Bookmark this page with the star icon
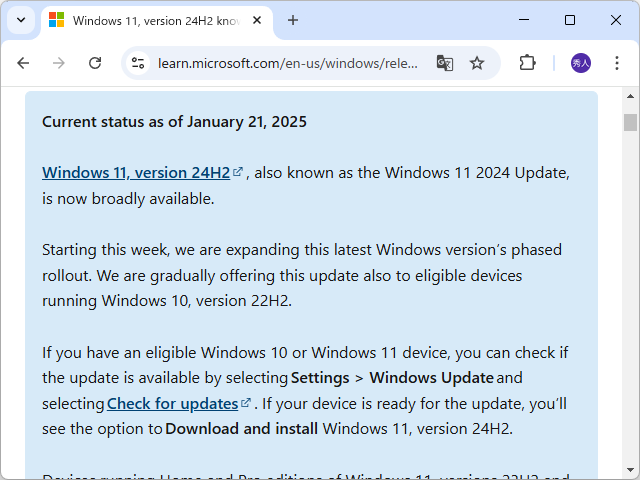This screenshot has width=640, height=480. click(477, 63)
